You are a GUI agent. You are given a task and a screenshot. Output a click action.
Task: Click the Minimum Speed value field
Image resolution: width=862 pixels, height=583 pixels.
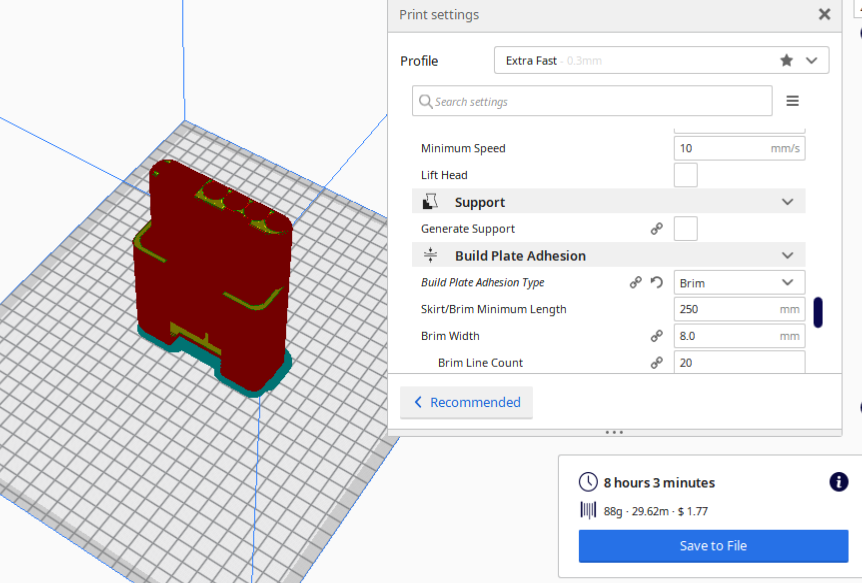click(739, 148)
